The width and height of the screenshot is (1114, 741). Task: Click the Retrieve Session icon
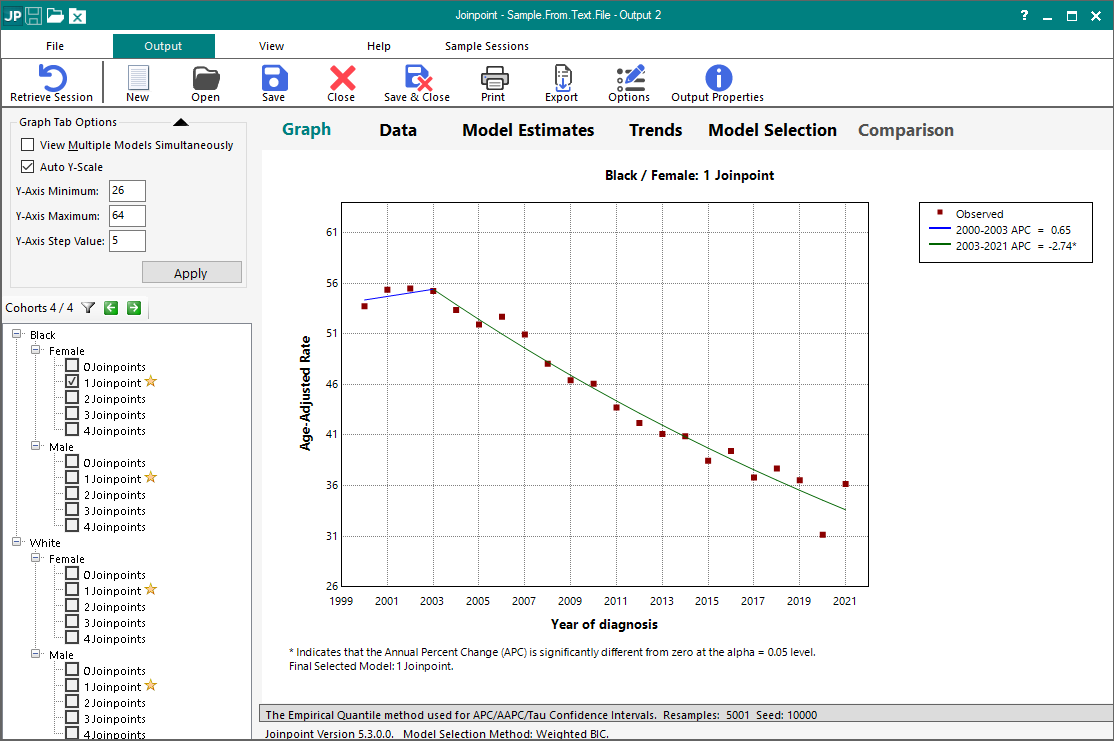(x=51, y=78)
